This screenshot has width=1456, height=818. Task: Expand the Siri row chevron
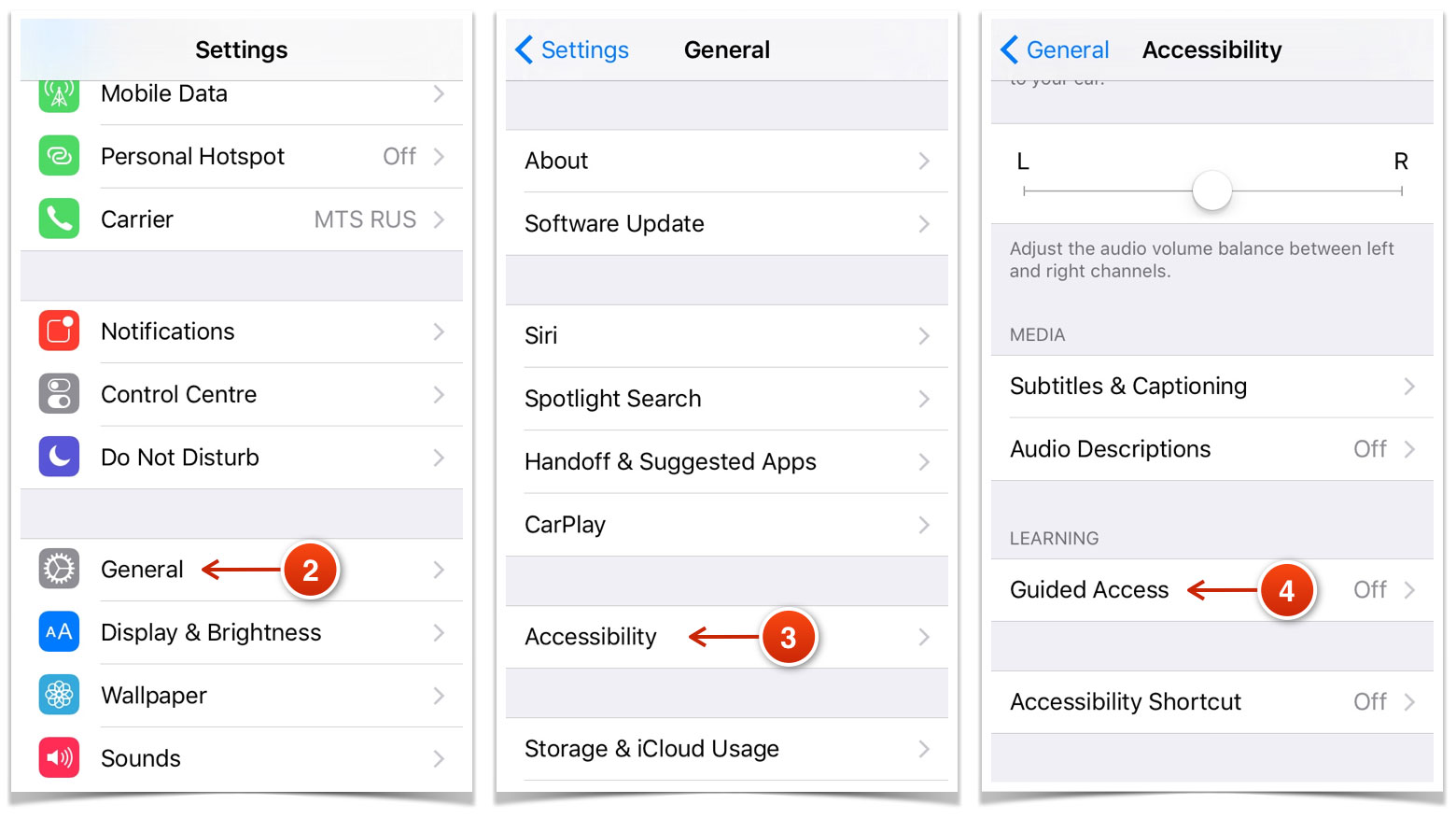tap(924, 336)
